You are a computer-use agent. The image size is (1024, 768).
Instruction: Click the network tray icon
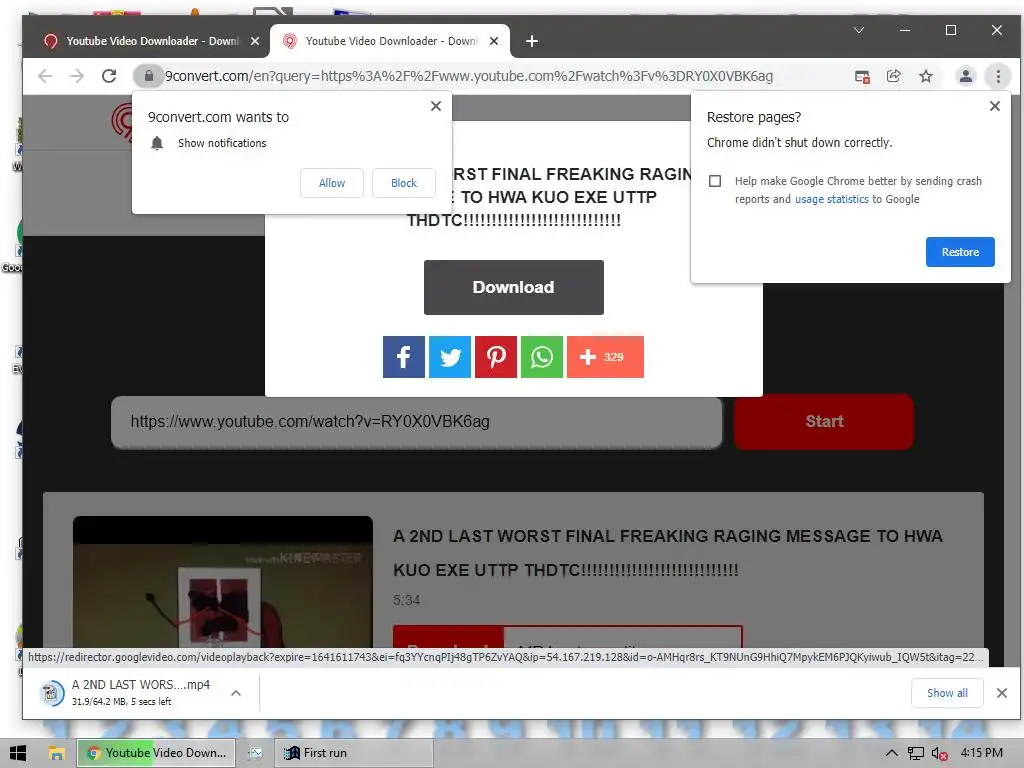pos(916,754)
